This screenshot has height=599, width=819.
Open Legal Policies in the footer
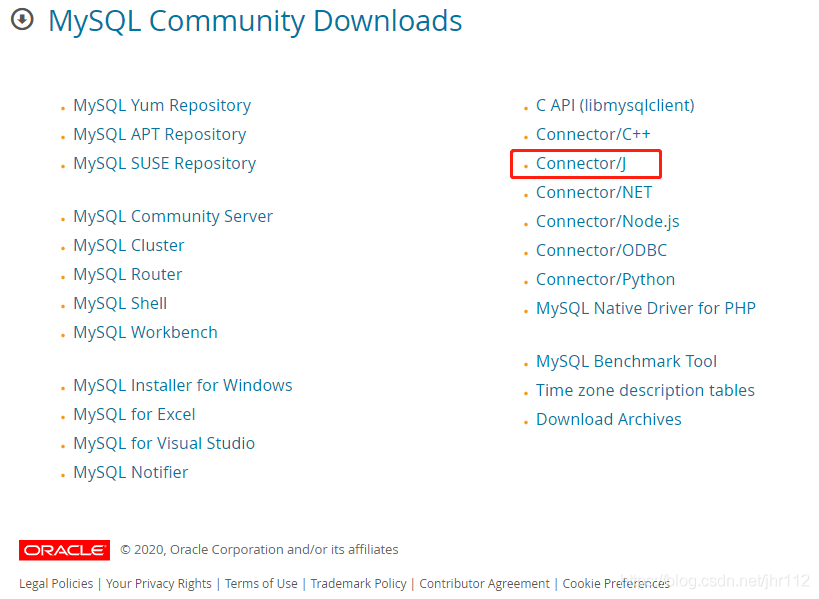click(56, 583)
